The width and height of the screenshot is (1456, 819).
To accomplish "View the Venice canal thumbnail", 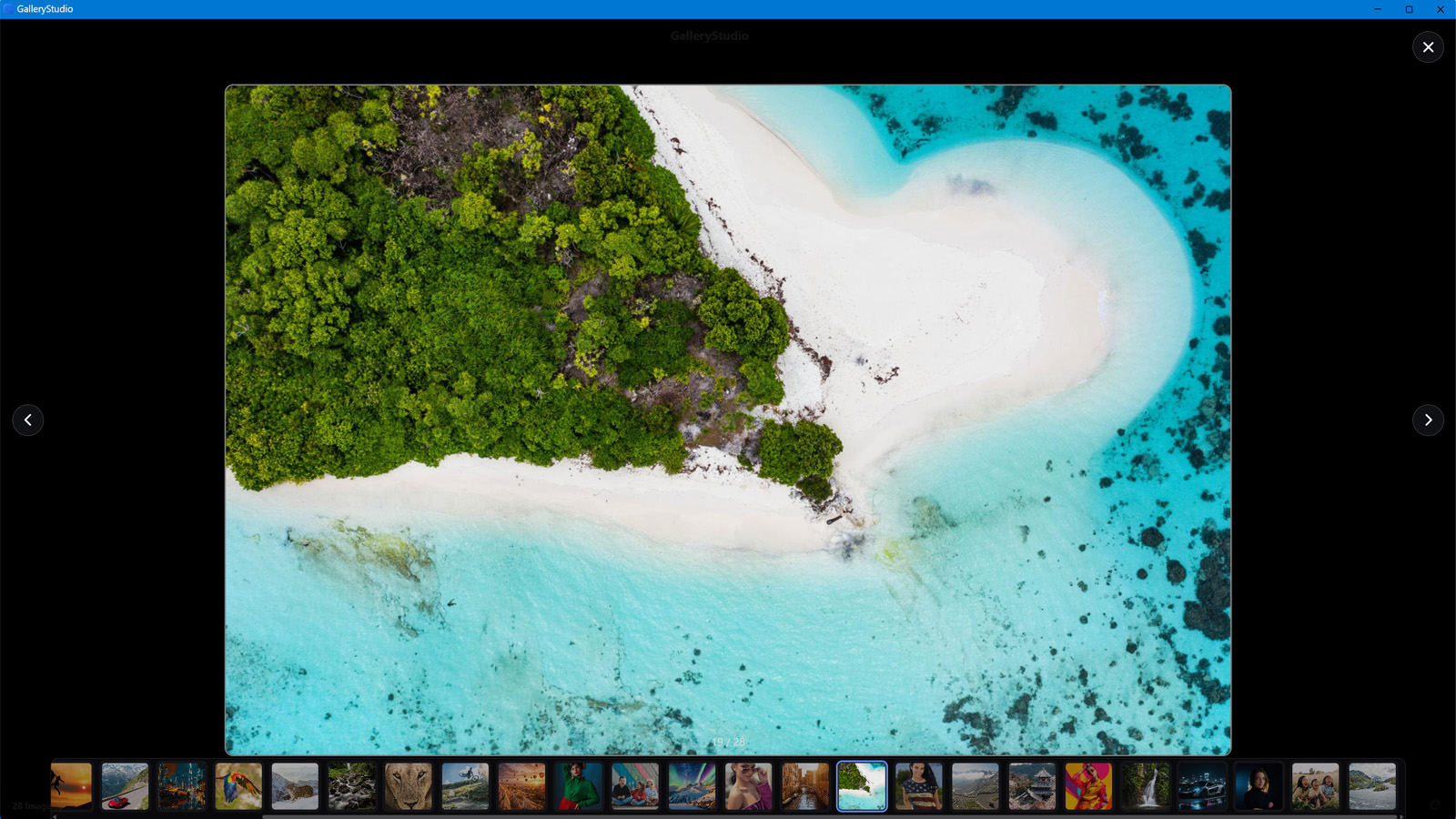I will [805, 786].
